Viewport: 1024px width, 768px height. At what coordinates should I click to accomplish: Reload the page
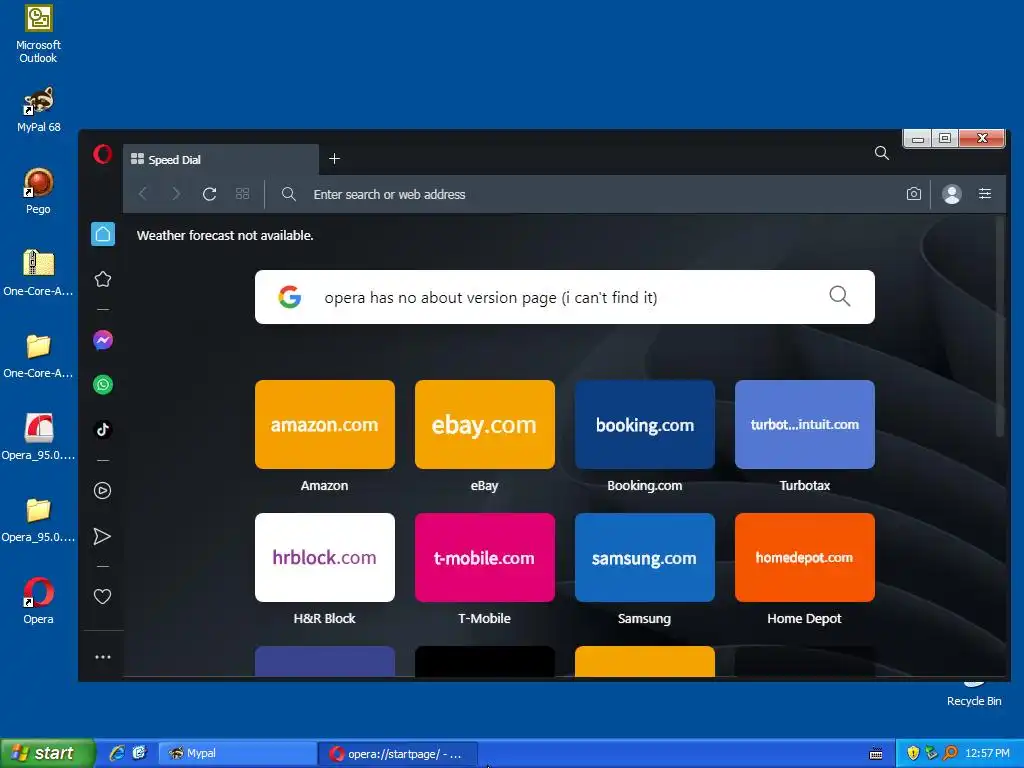pyautogui.click(x=210, y=194)
